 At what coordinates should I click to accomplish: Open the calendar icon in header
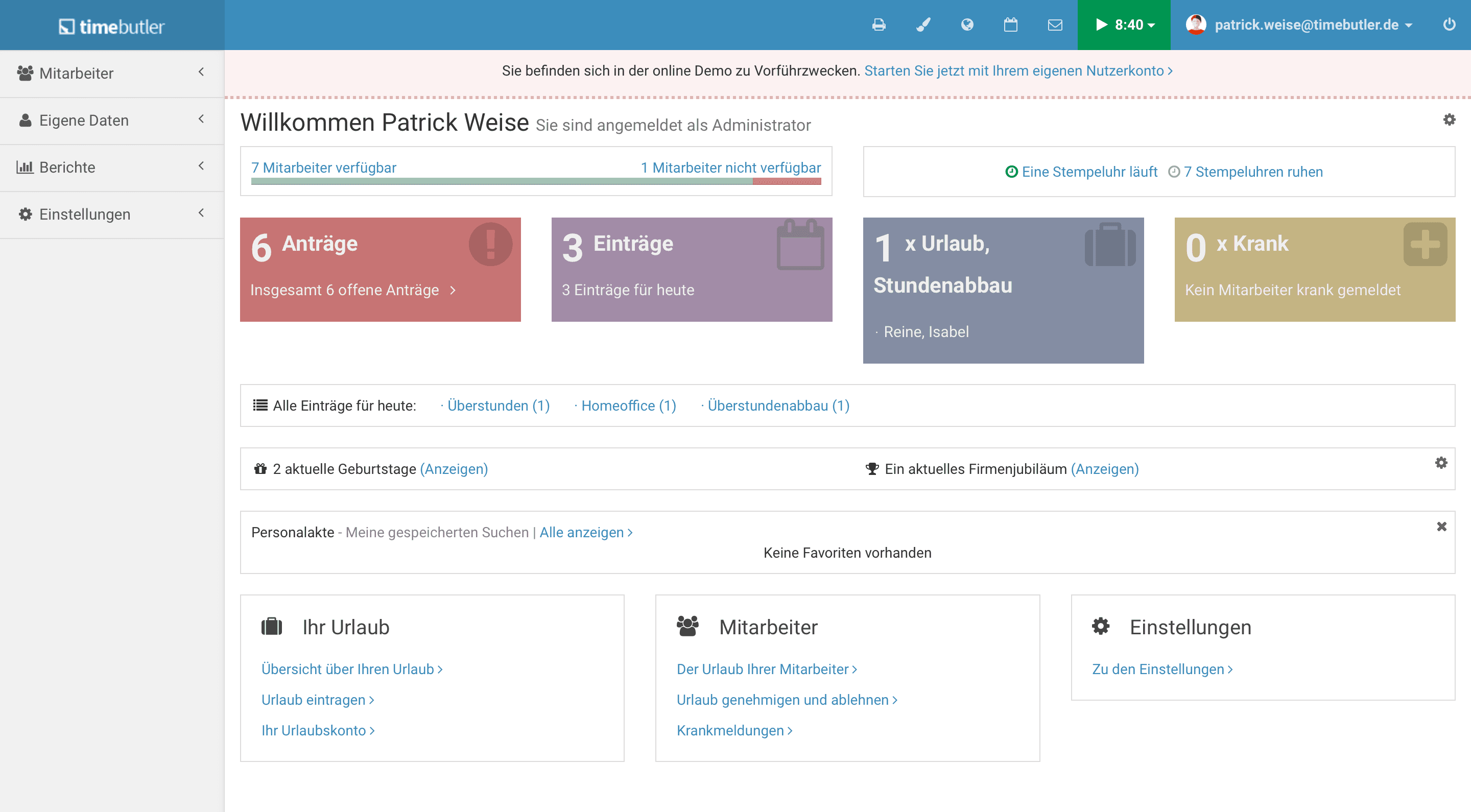click(1010, 25)
